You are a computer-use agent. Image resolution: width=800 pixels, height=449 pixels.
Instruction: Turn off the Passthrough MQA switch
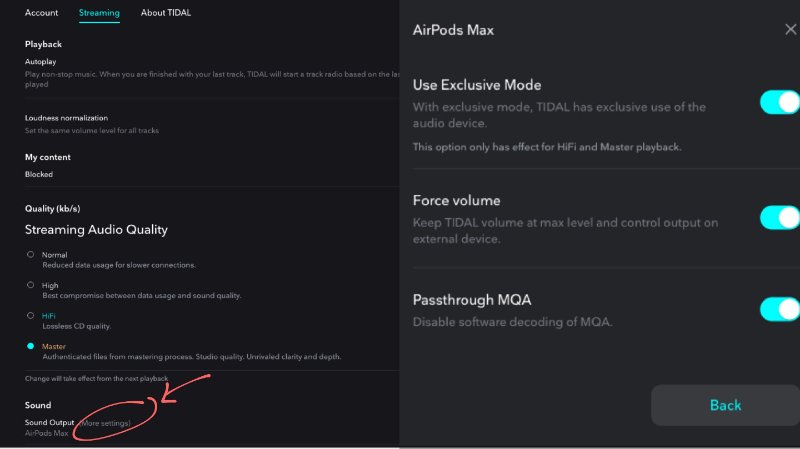[780, 309]
